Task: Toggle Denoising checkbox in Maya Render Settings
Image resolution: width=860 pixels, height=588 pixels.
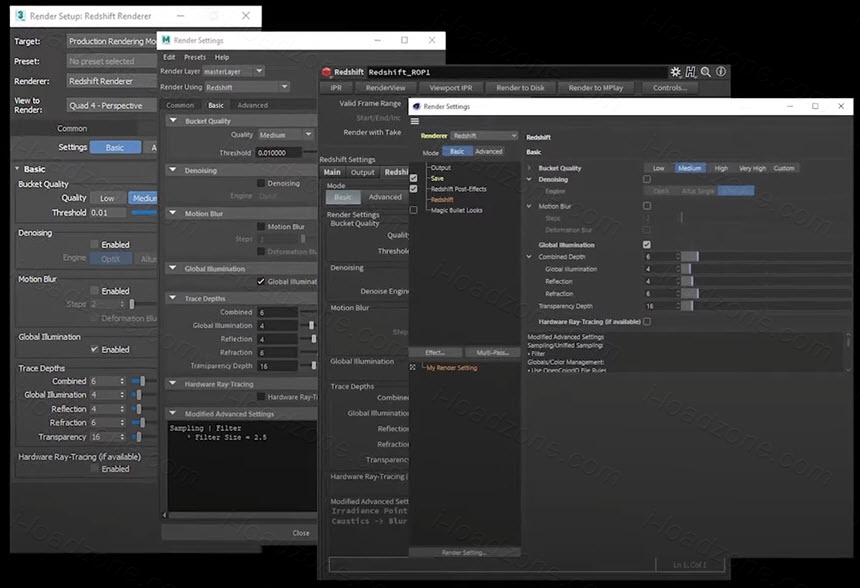Action: [x=261, y=183]
